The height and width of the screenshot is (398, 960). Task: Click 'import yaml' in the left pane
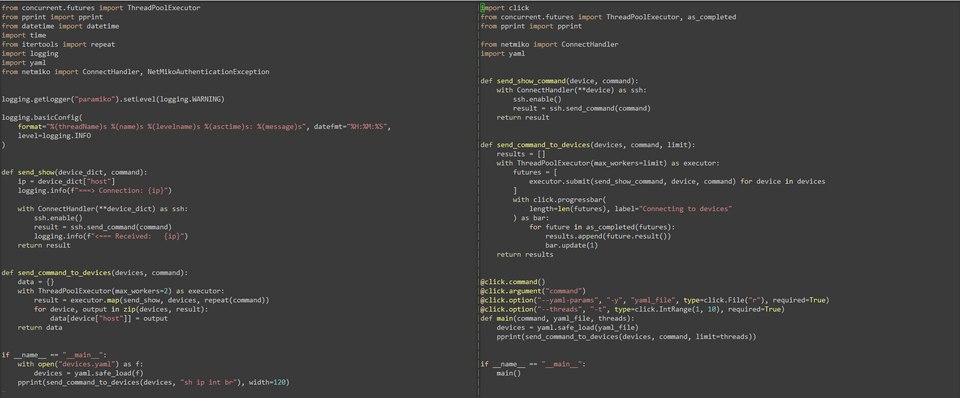(23, 63)
